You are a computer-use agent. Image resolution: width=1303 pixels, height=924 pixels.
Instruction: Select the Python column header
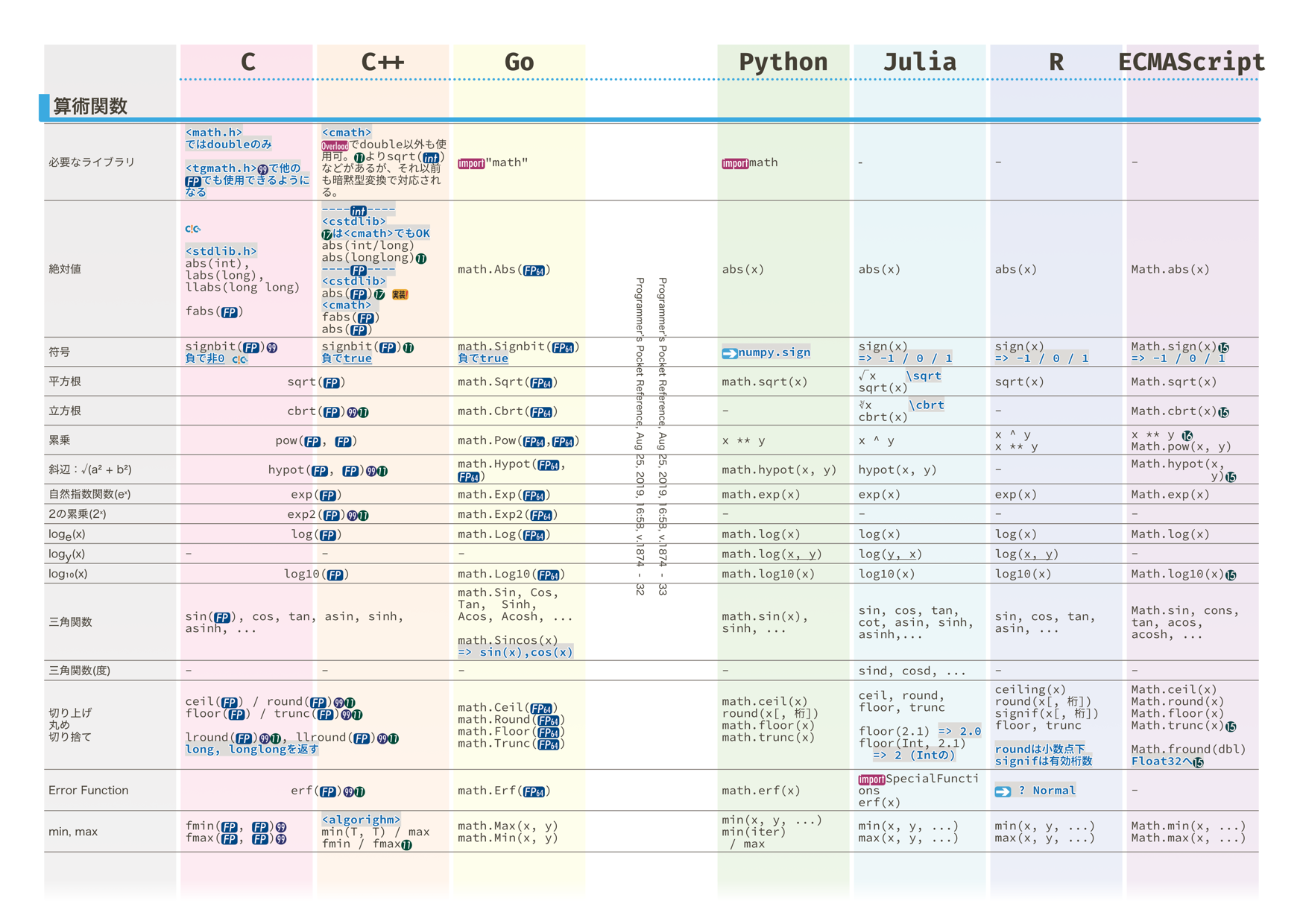coord(783,62)
